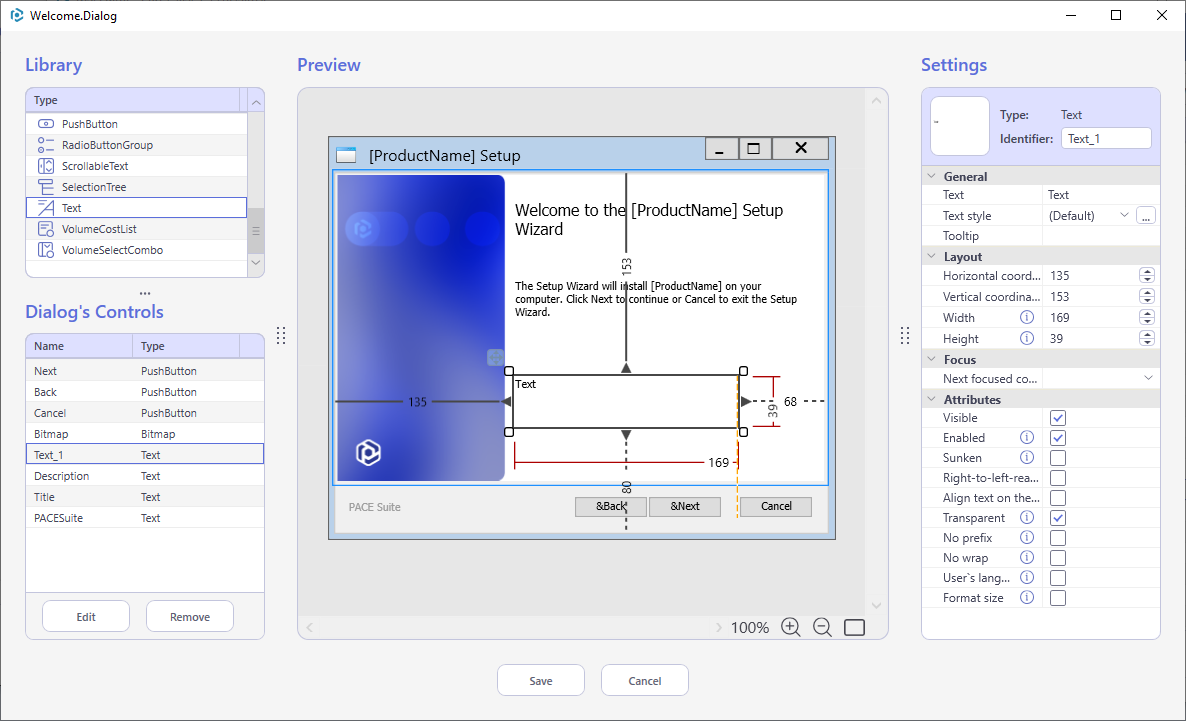
Task: Click &Next button in preview
Action: click(x=685, y=506)
